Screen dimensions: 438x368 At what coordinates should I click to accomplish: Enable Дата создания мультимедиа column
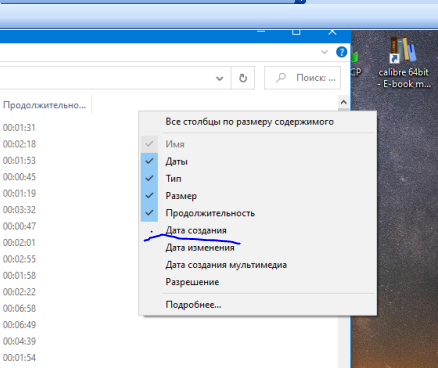pos(258,265)
